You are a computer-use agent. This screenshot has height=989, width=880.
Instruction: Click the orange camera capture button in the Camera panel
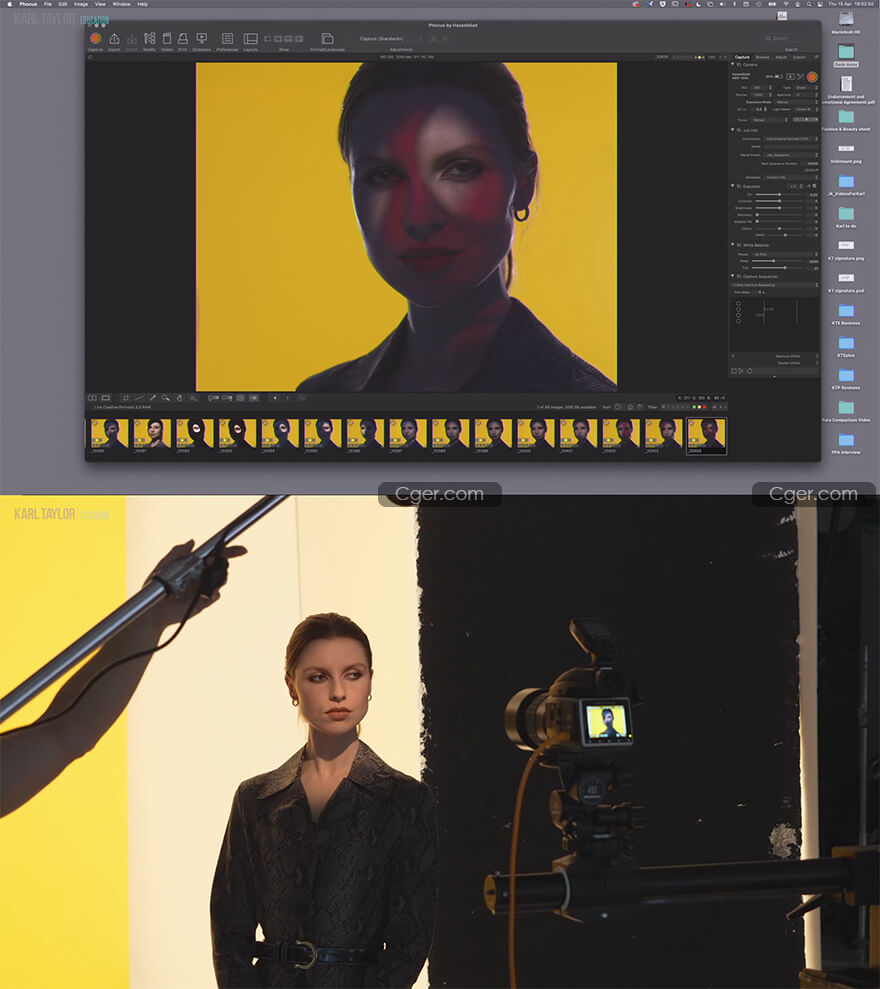pyautogui.click(x=812, y=76)
